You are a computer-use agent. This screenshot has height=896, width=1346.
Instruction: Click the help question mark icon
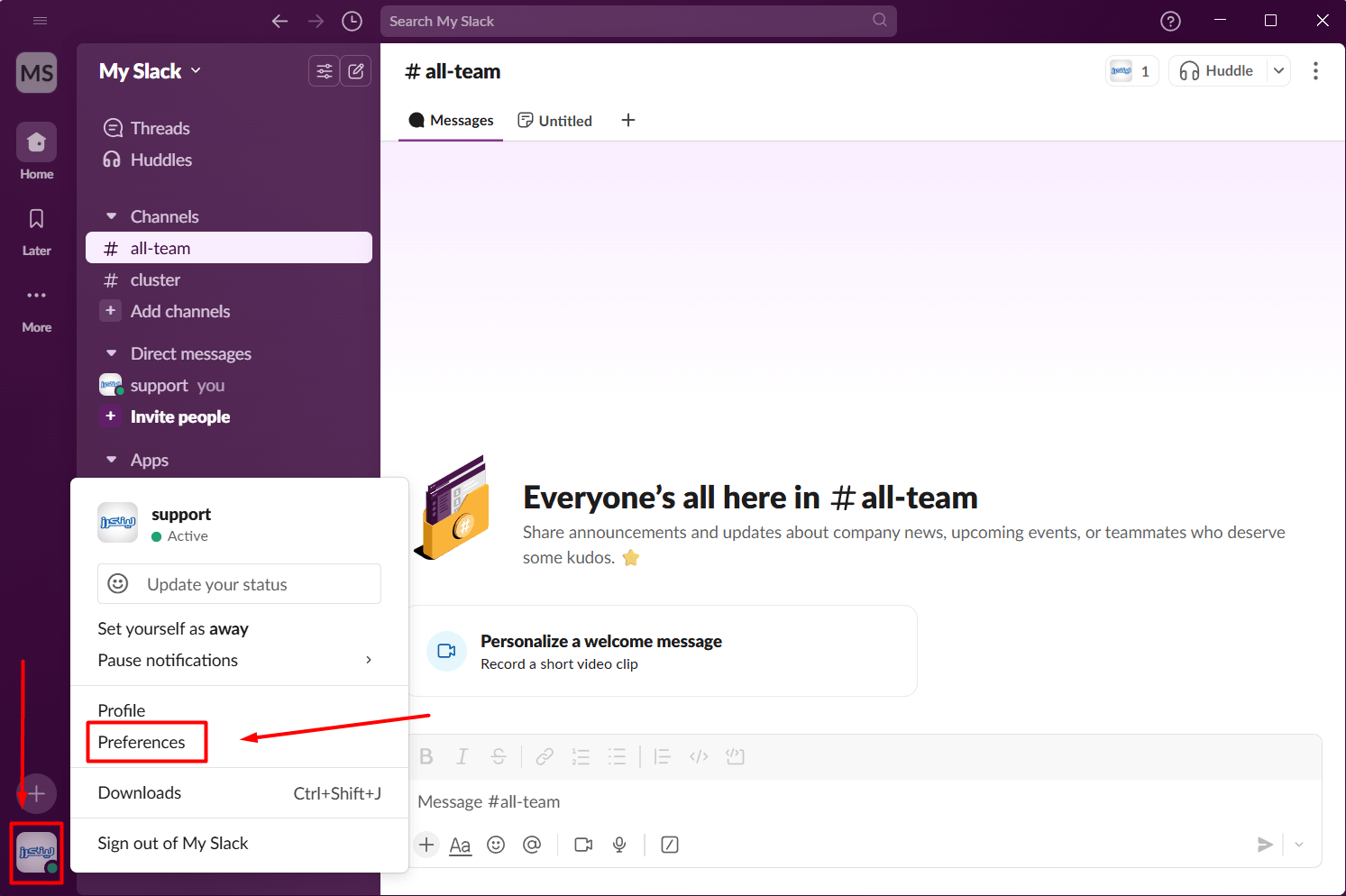click(x=1170, y=21)
